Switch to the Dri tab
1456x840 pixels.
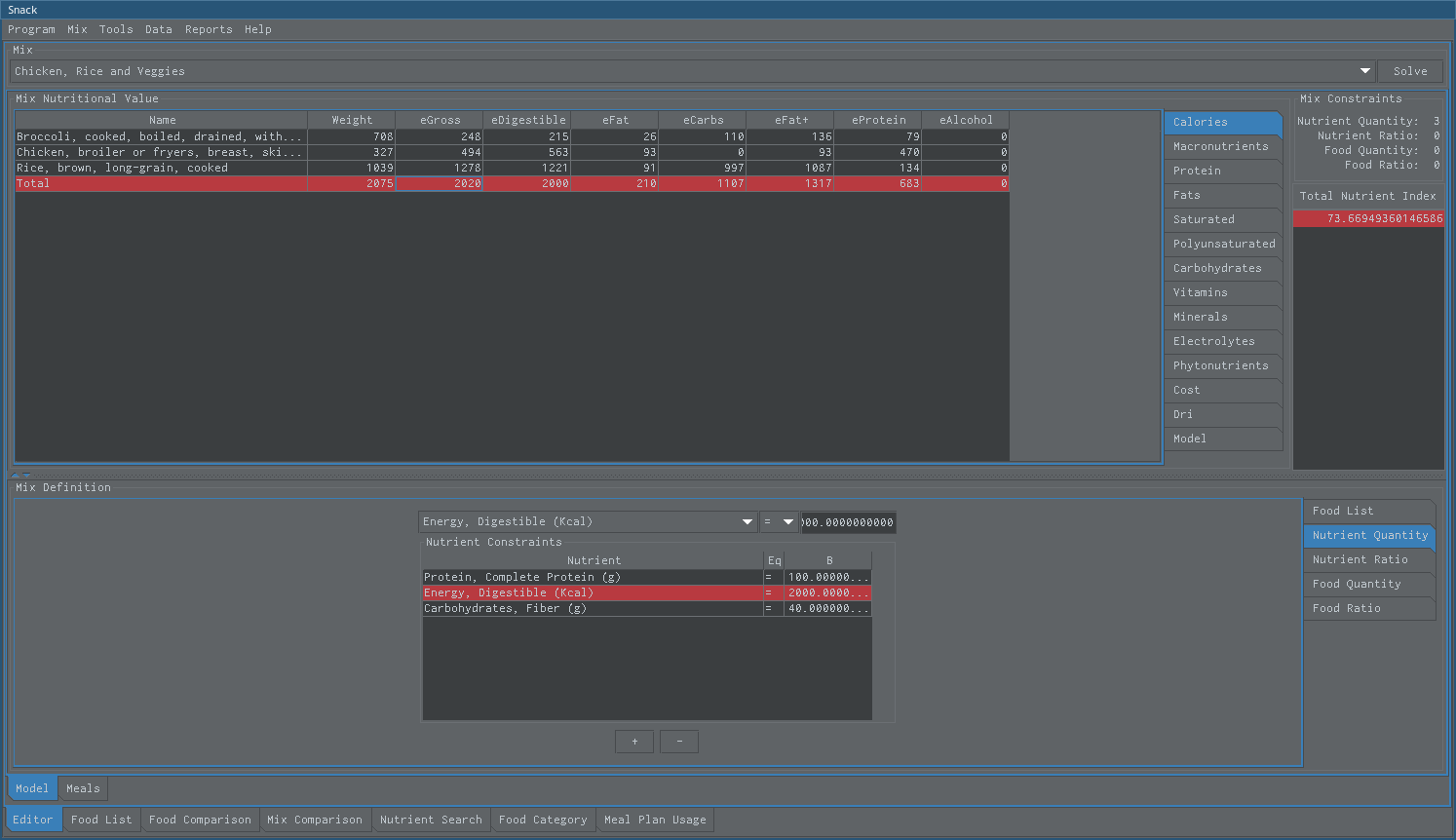tap(1223, 414)
